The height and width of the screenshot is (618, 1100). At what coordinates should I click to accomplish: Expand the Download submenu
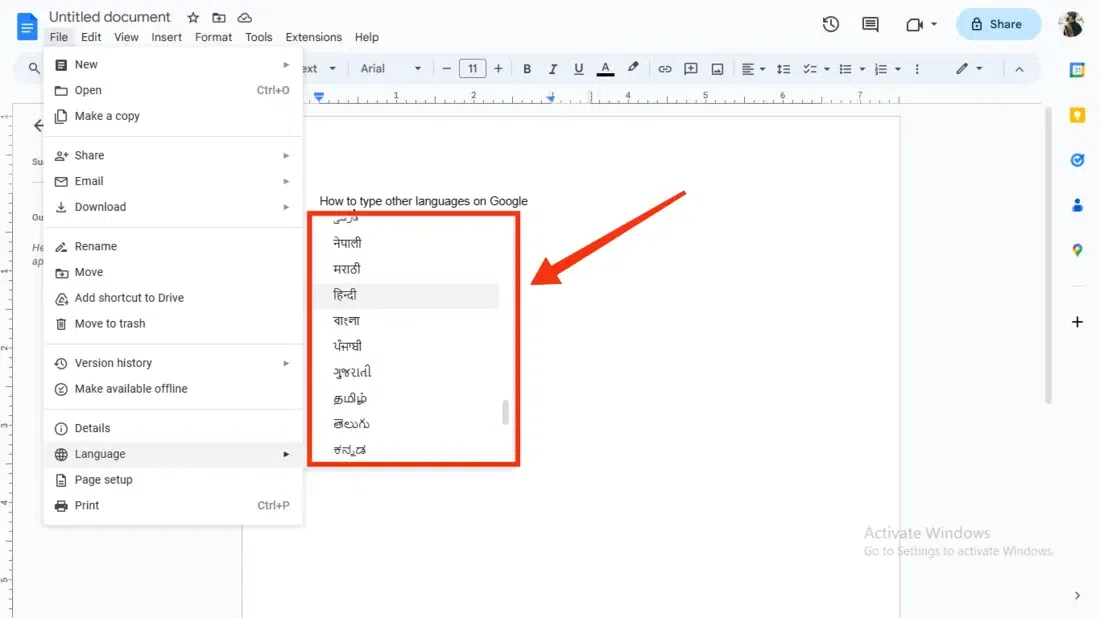(173, 207)
